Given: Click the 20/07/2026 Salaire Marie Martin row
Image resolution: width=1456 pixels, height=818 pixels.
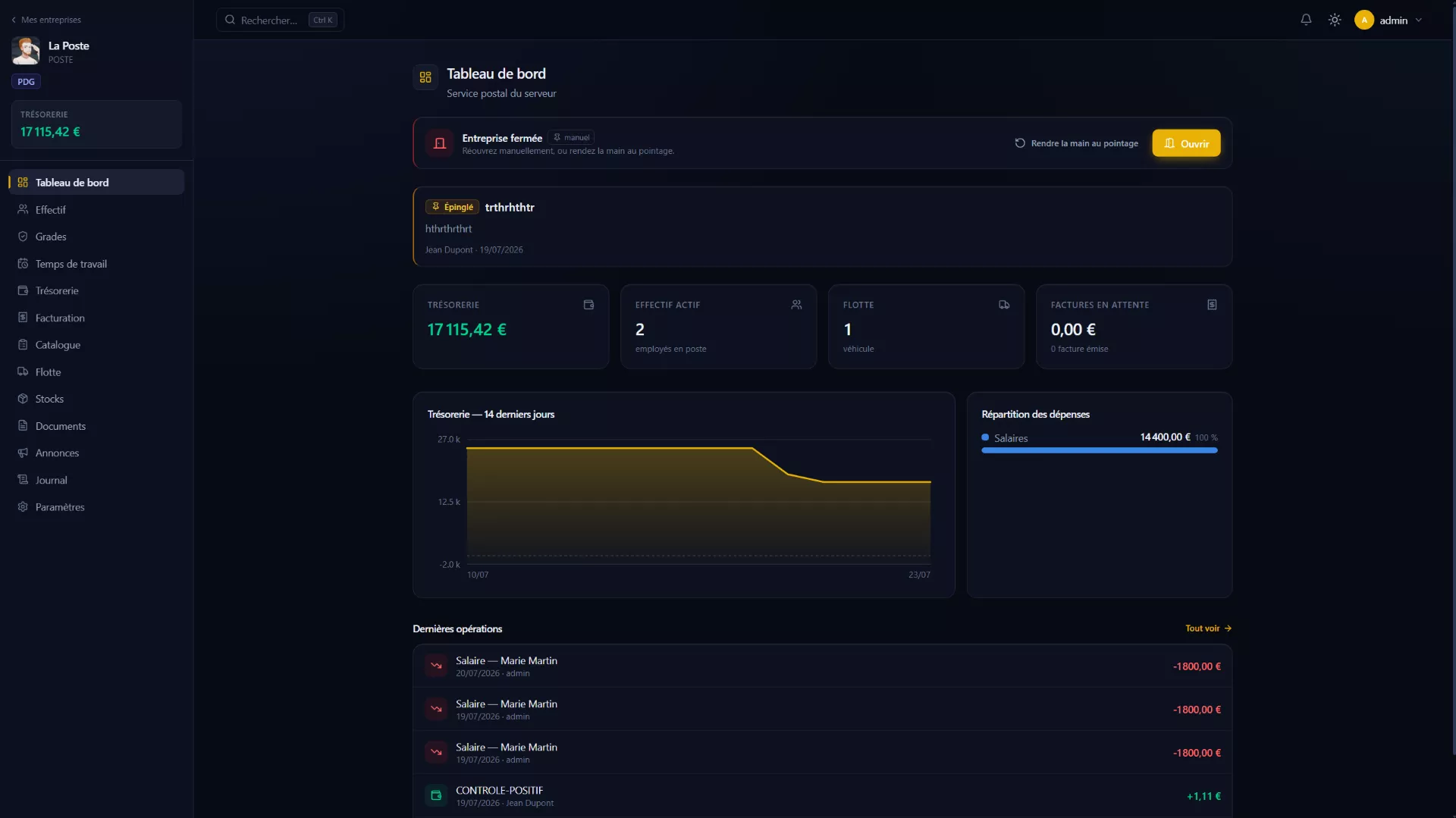Looking at the screenshot, I should point(822,666).
